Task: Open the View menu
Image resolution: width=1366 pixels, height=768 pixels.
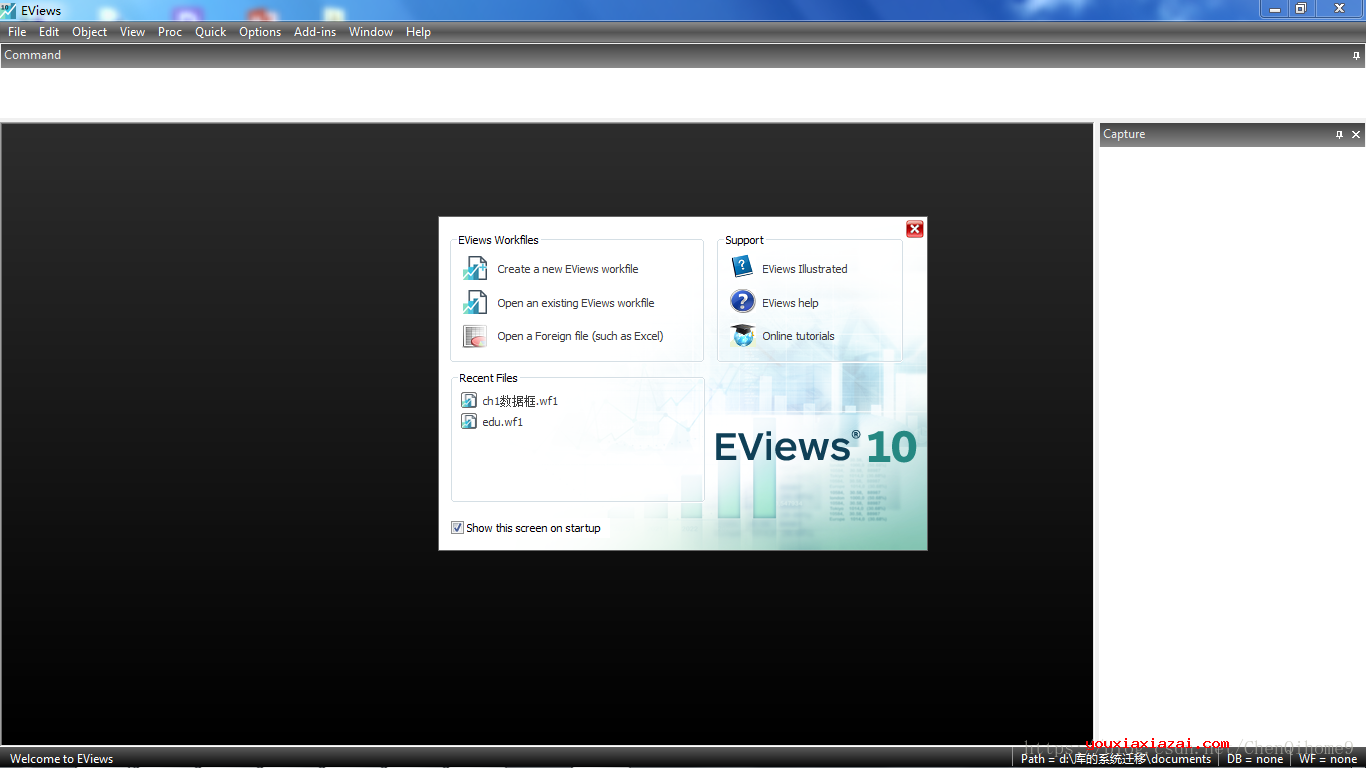Action: tap(133, 32)
